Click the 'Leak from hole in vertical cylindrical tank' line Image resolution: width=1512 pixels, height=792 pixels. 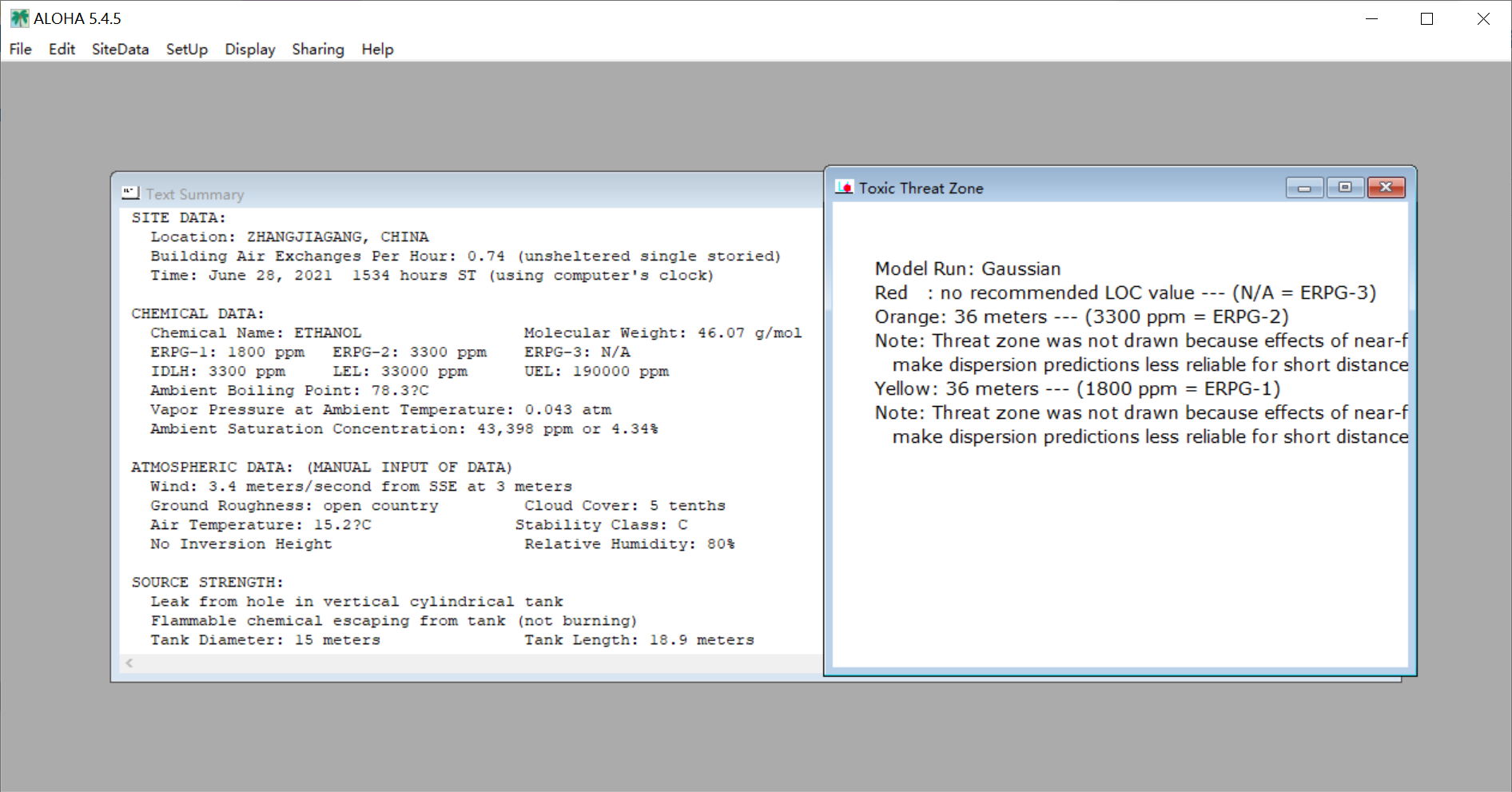tap(356, 601)
